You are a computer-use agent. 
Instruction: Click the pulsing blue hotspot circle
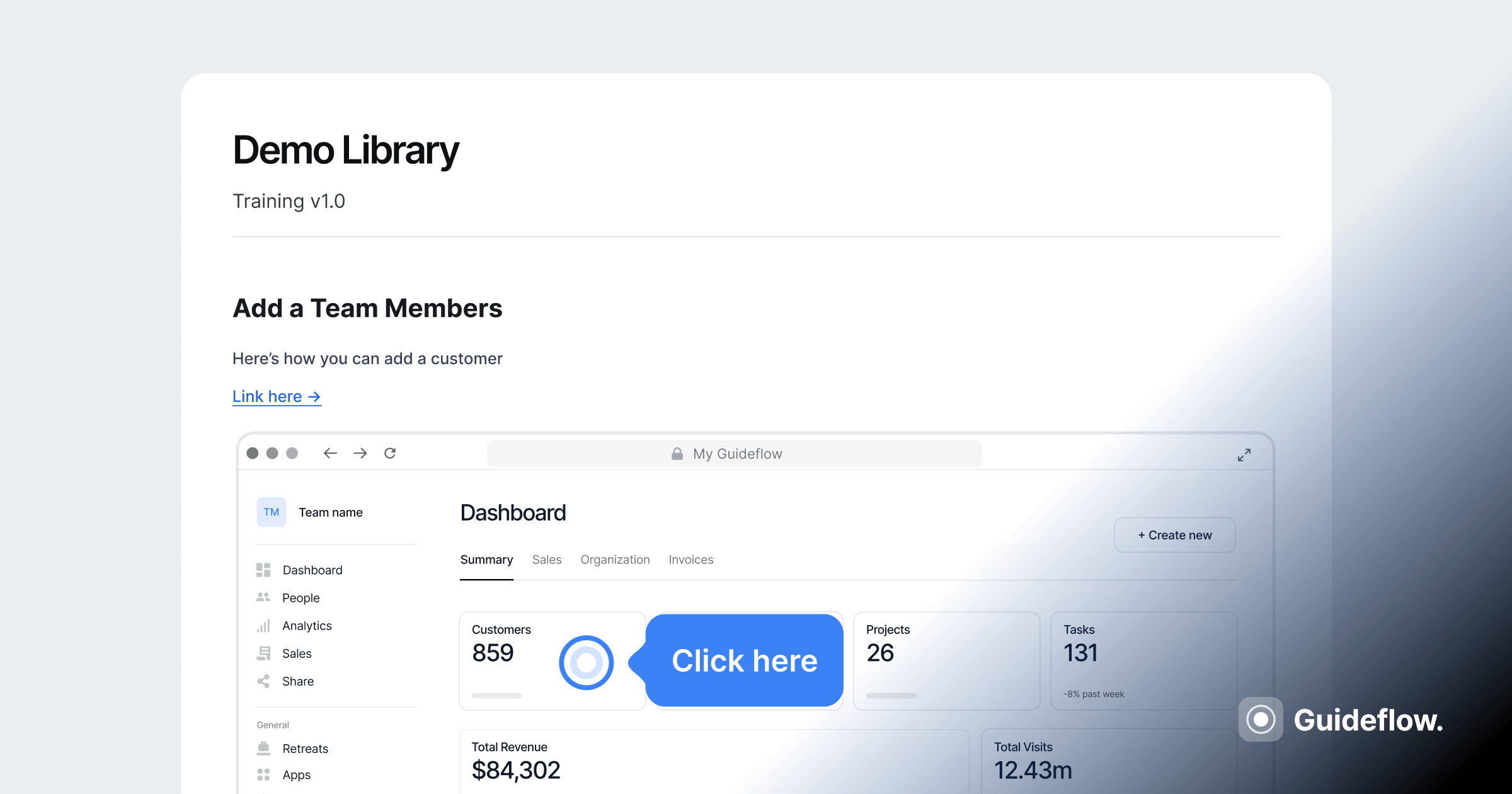tap(586, 662)
